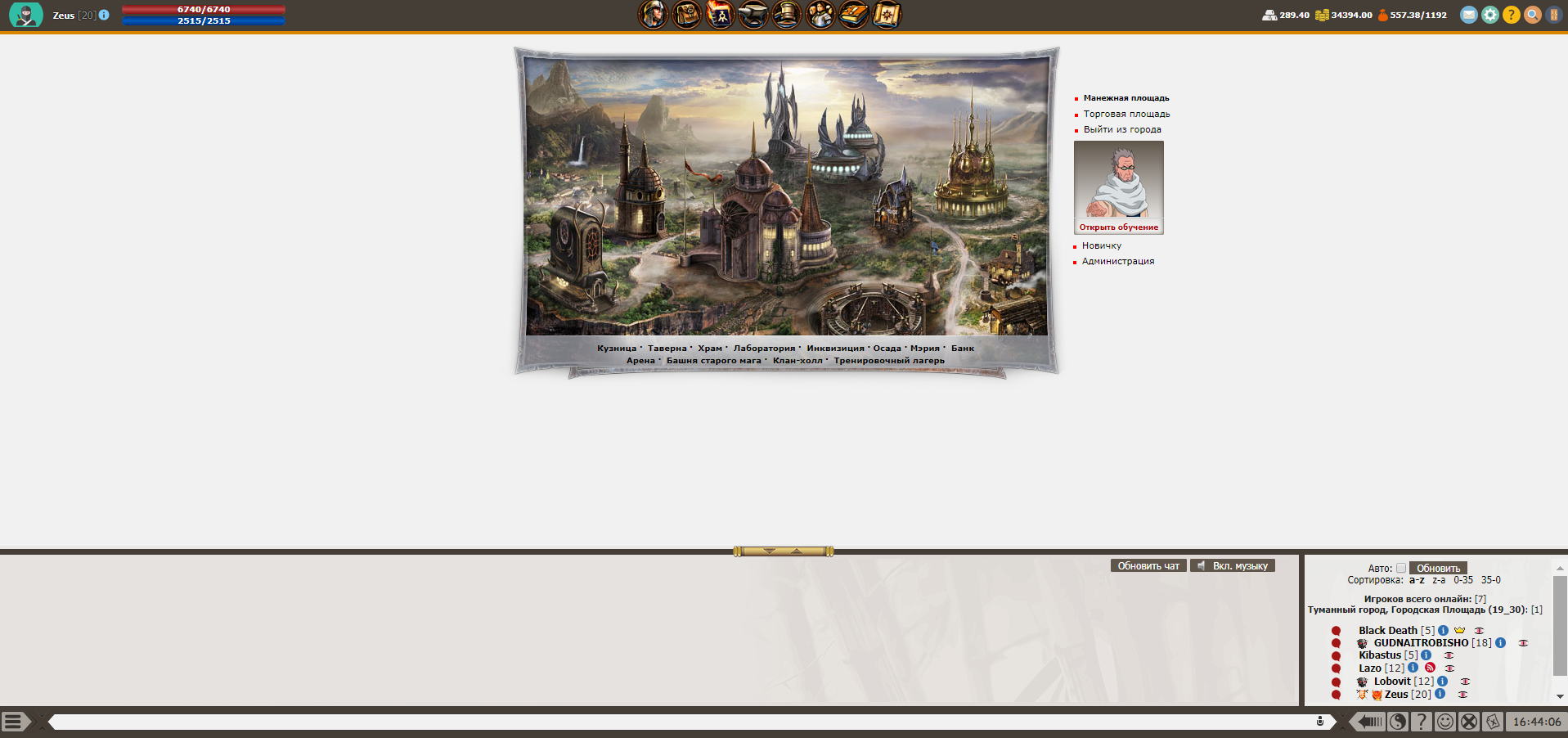Click the smiley emoticons button in chat bar
Viewport: 1568px width, 738px height.
[1445, 721]
